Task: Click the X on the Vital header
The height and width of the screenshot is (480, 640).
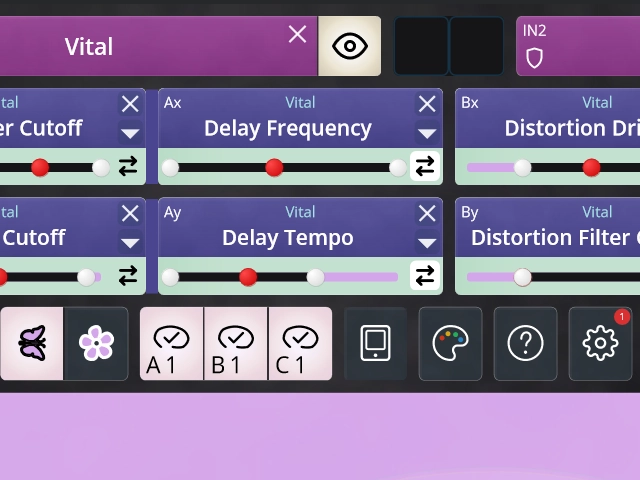Action: click(297, 34)
